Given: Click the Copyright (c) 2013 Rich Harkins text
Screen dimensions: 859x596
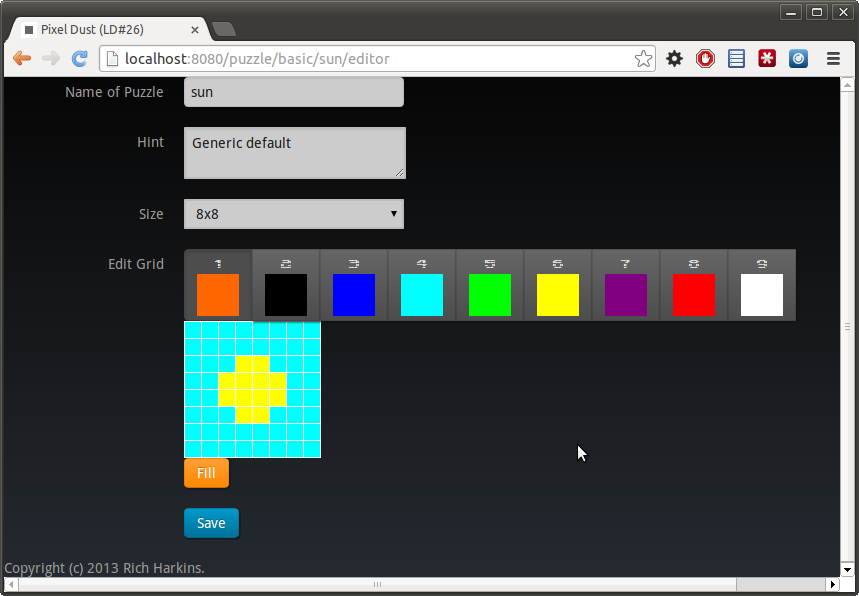Looking at the screenshot, I should click(x=104, y=568).
